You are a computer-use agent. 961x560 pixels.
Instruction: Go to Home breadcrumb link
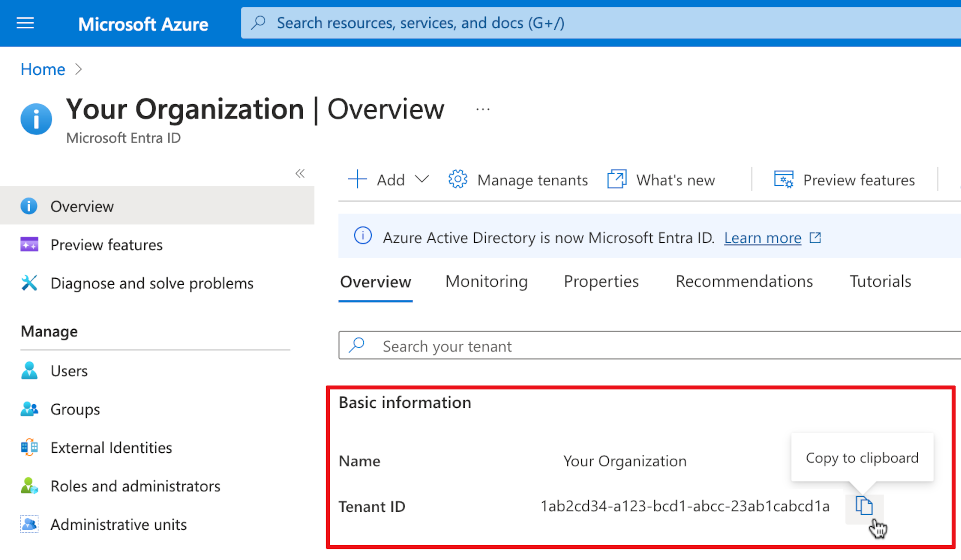(43, 69)
